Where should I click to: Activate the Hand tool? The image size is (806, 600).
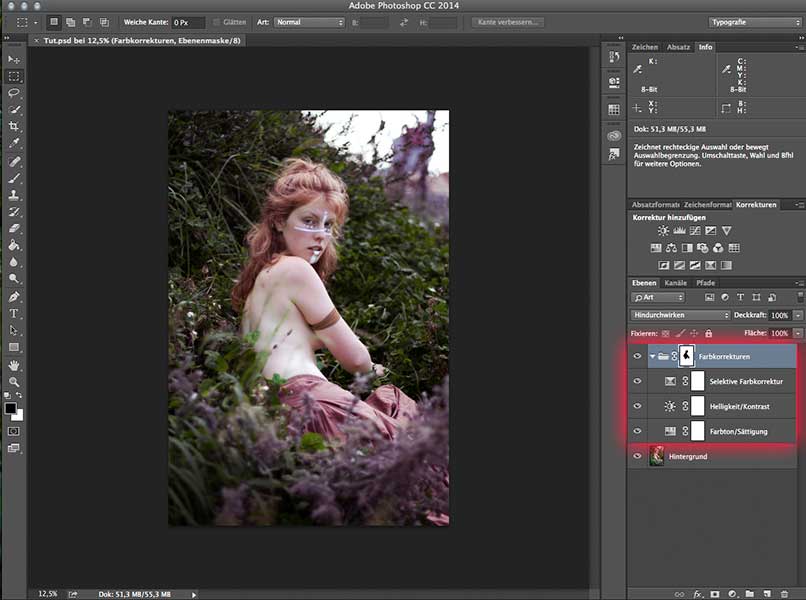pyautogui.click(x=14, y=365)
